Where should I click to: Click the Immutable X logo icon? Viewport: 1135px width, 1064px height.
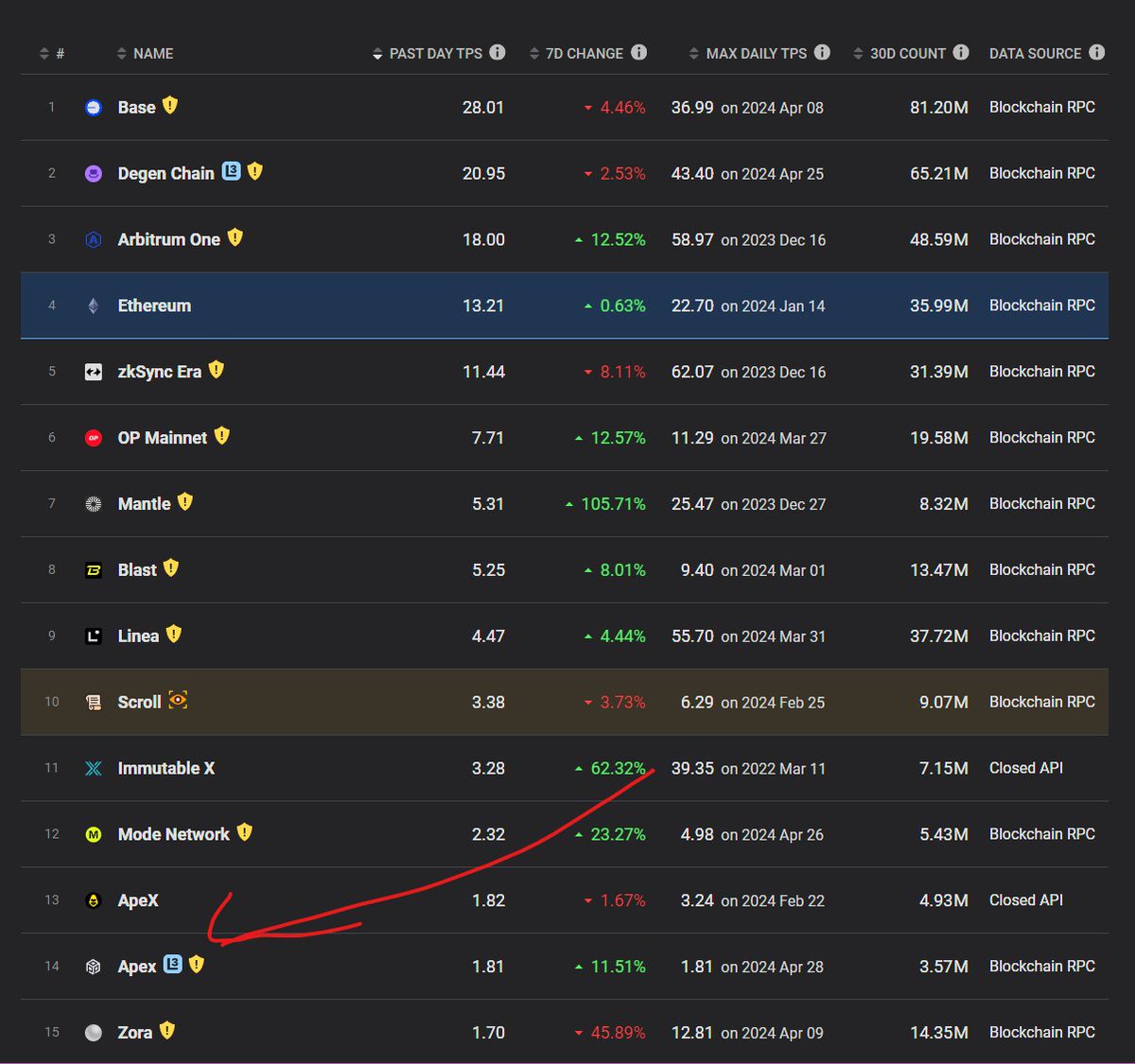[93, 768]
